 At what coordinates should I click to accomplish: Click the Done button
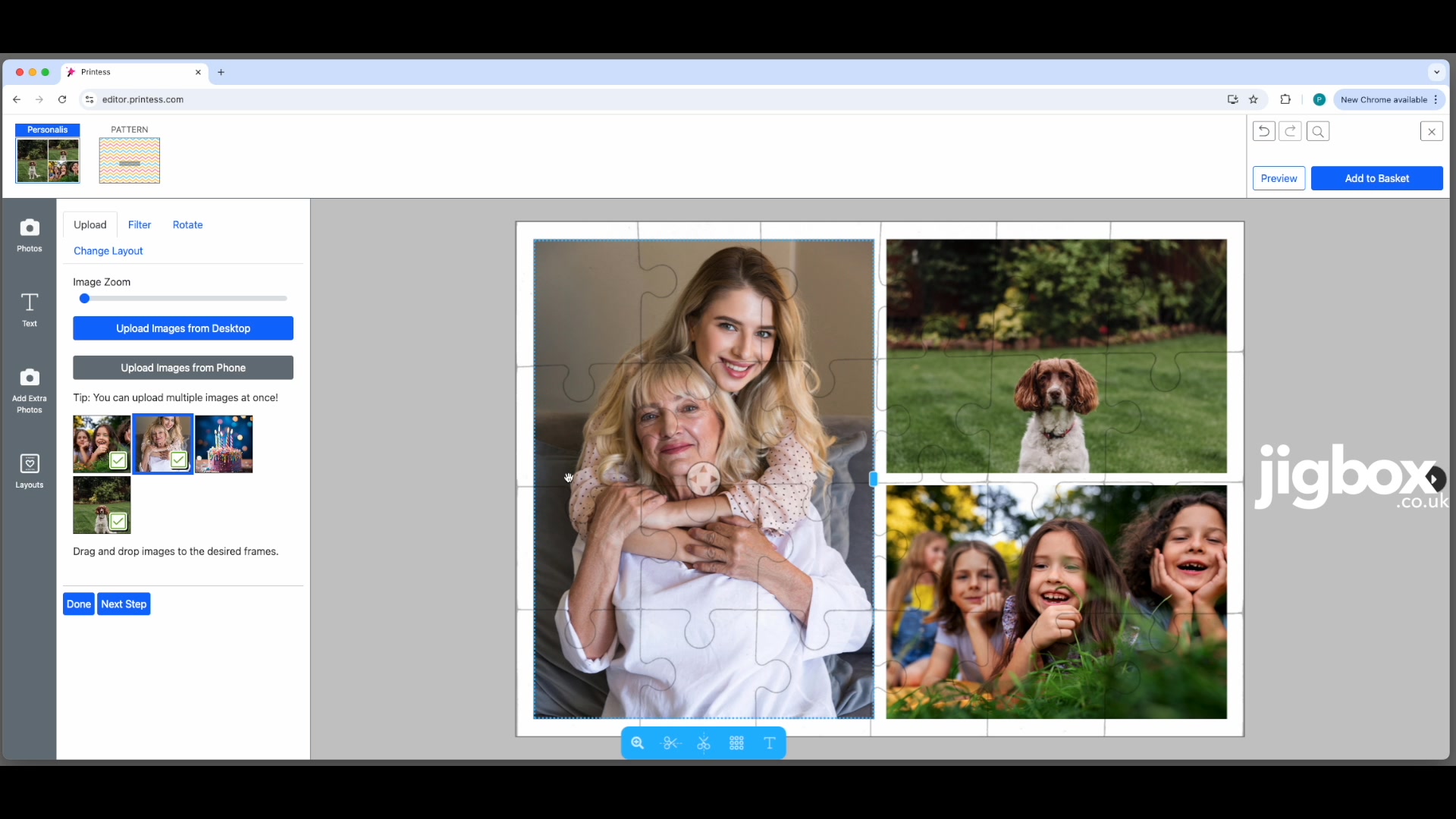tap(79, 604)
